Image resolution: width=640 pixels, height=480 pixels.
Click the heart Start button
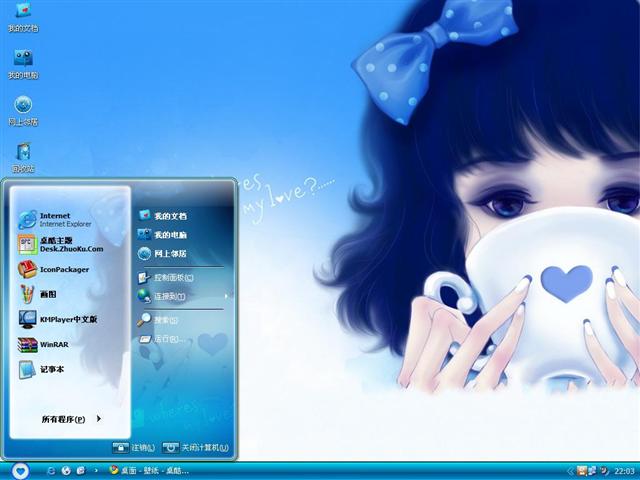[x=20, y=471]
